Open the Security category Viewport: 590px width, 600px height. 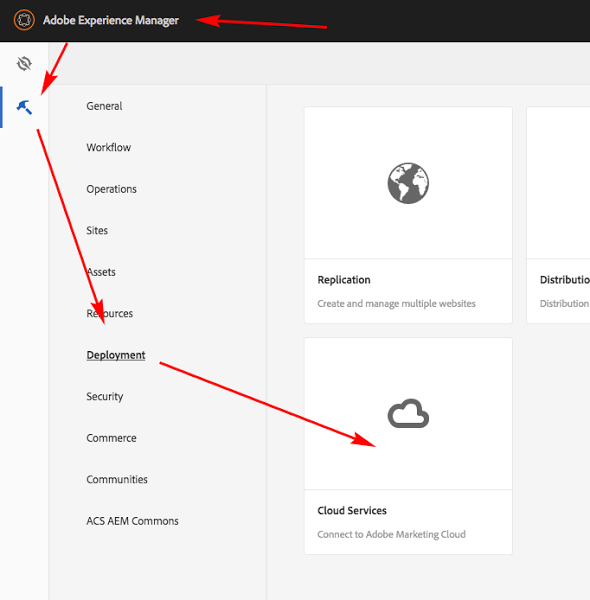[104, 396]
